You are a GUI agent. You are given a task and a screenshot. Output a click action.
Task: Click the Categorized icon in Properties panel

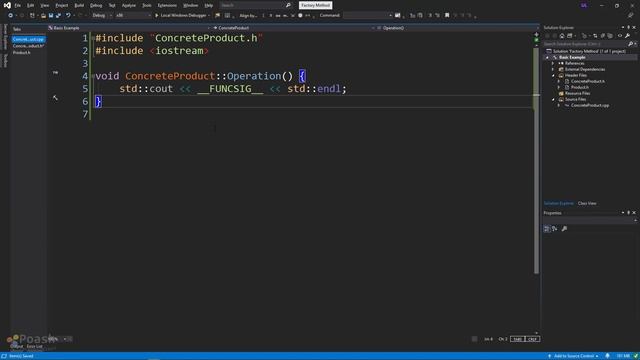[x=547, y=229]
